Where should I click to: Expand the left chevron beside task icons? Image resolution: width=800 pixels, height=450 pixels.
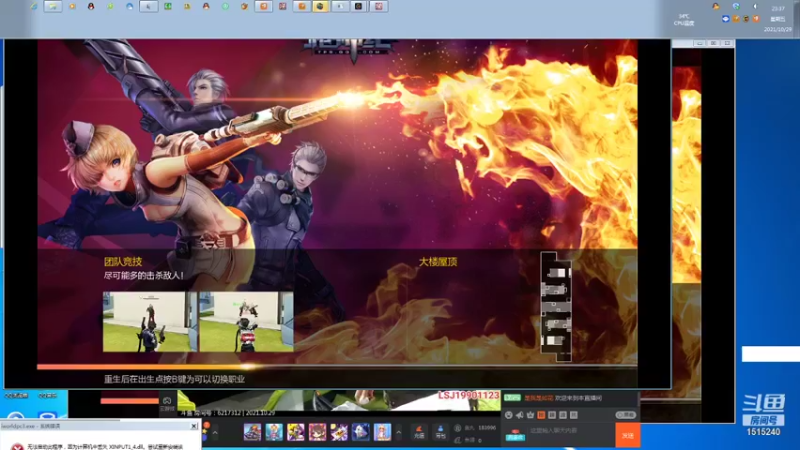tap(215, 433)
